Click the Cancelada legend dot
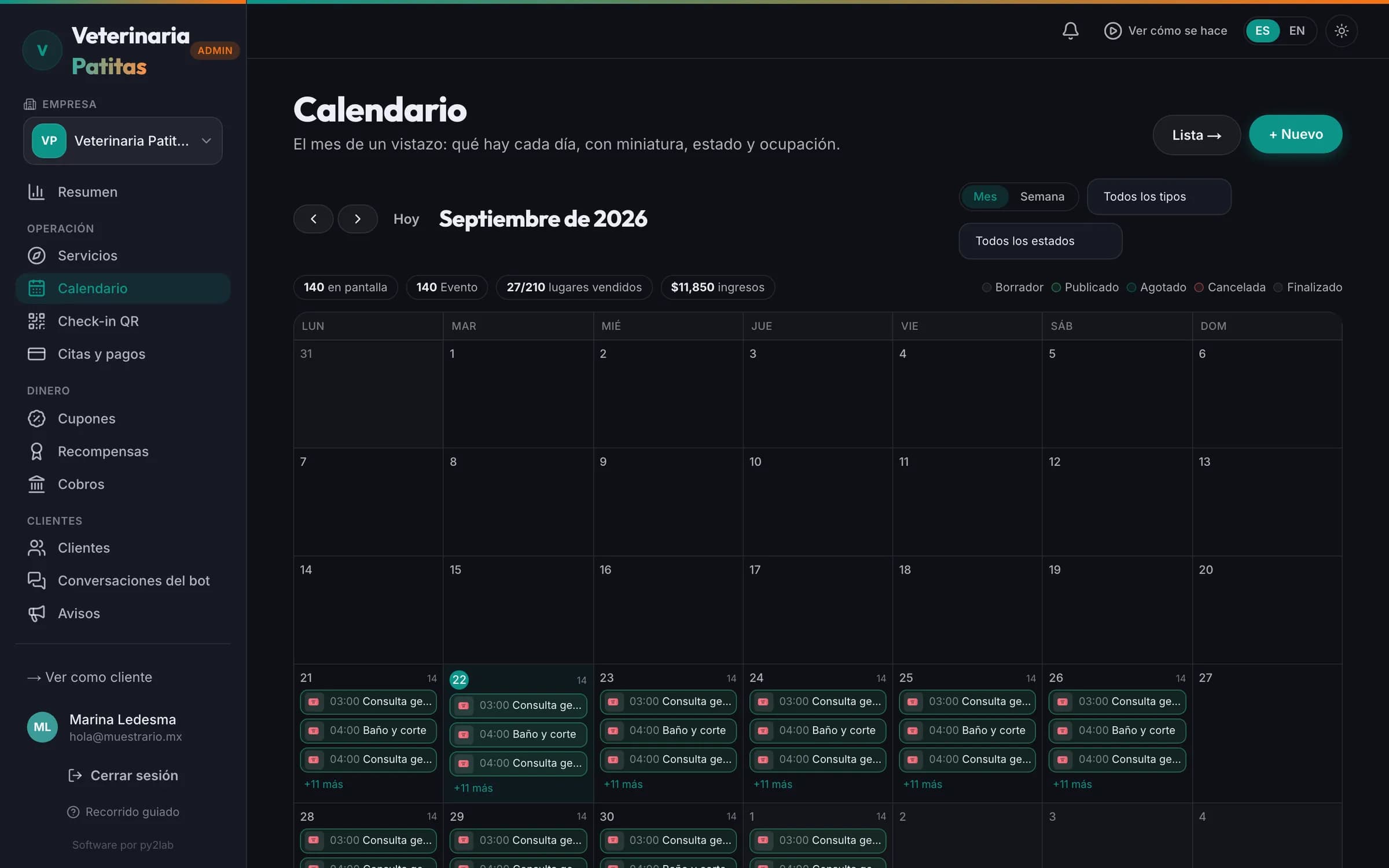Image resolution: width=1389 pixels, height=868 pixels. coord(1199,288)
